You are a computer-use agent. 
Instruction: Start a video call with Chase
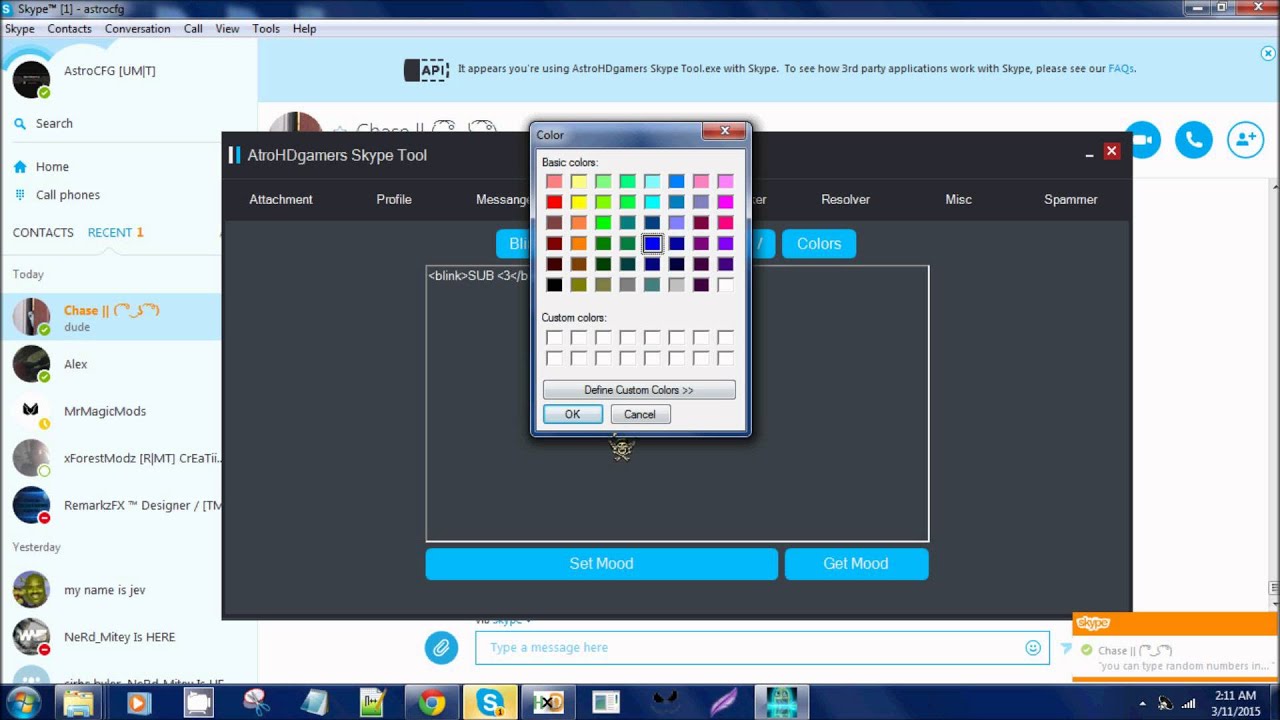coord(1143,140)
